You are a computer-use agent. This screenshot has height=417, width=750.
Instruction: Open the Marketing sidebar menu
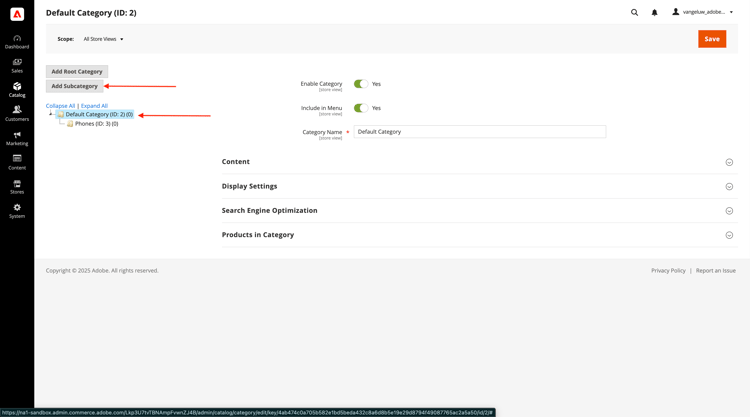(x=17, y=138)
